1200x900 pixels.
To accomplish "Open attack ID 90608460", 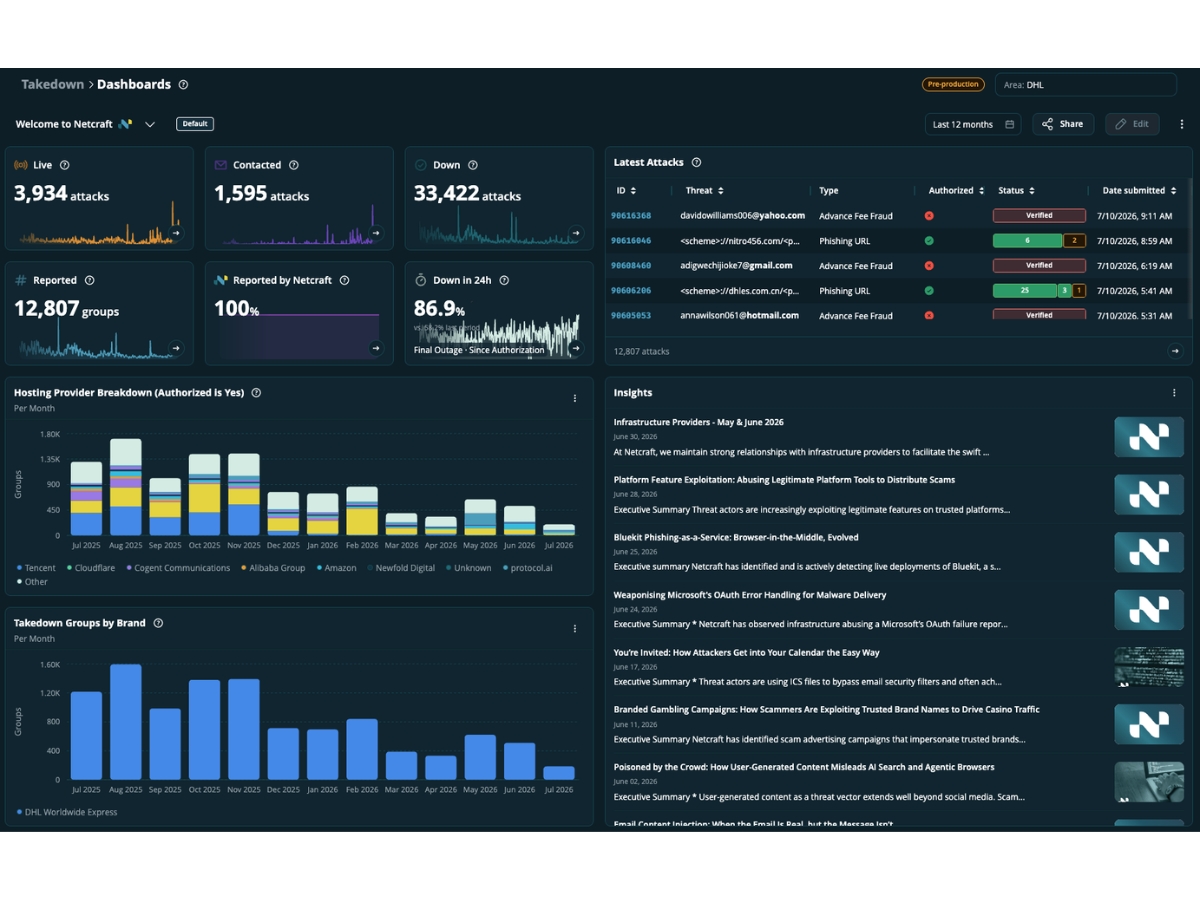I will (632, 266).
